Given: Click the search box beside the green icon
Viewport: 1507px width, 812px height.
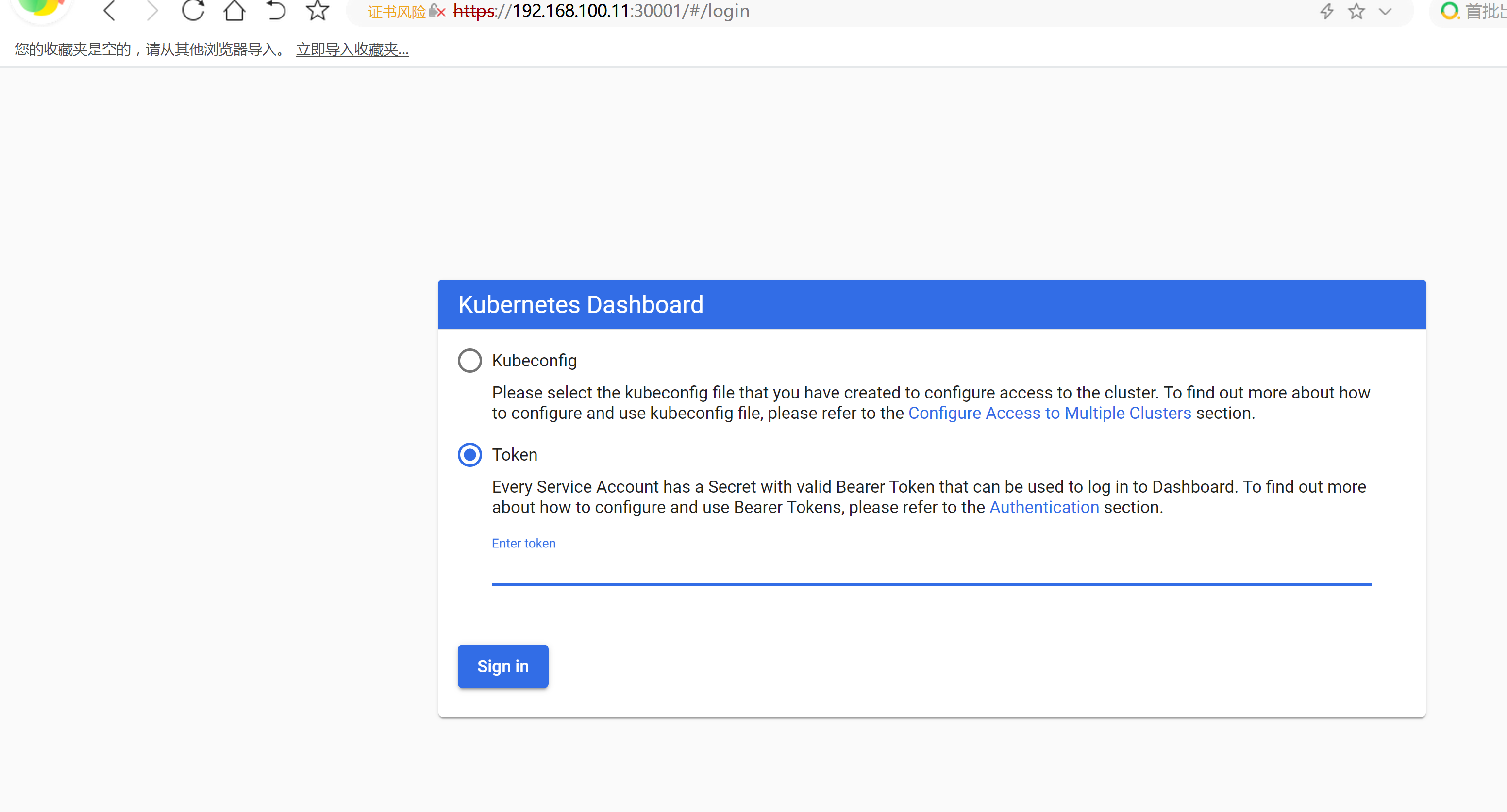Looking at the screenshot, I should 1486,11.
